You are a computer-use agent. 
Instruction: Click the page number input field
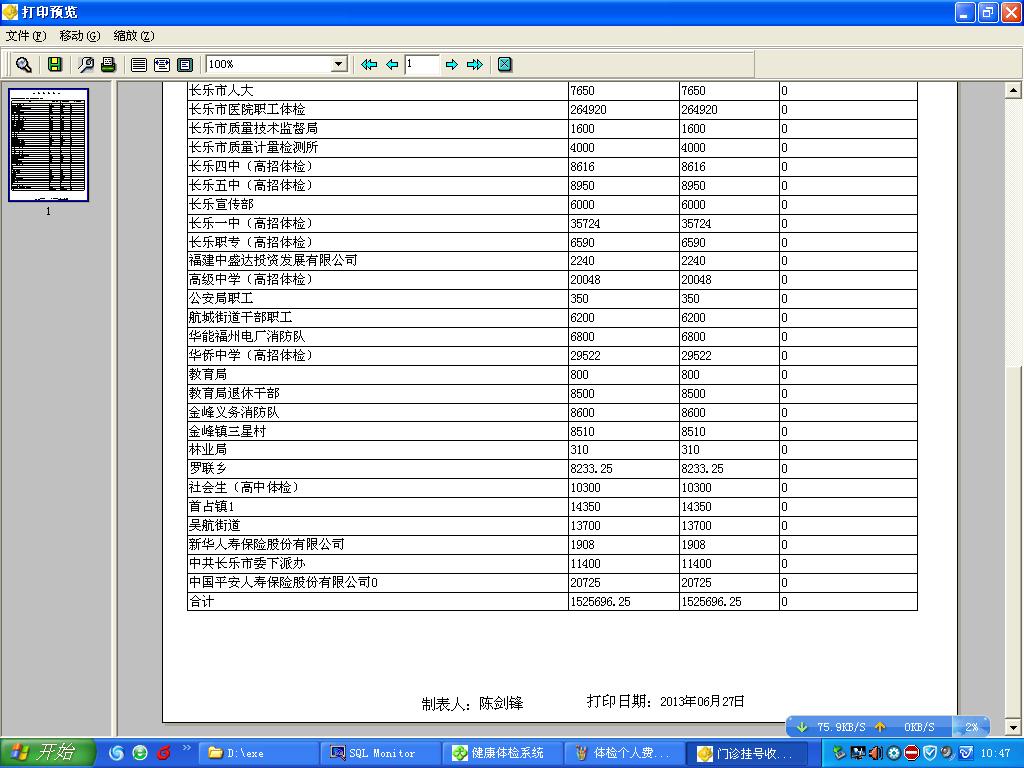click(421, 64)
